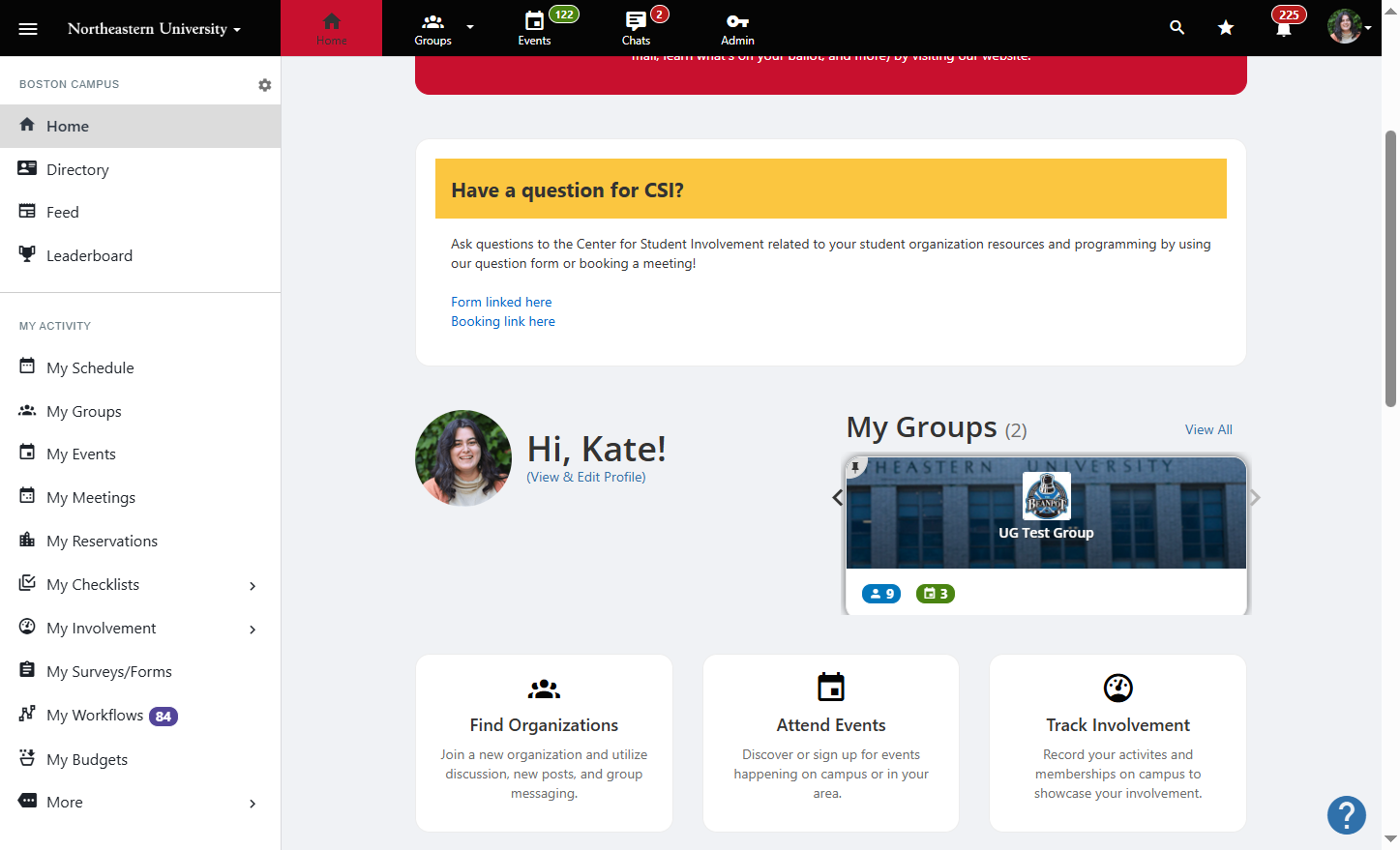Screen dimensions: 1400x850
Task: Open Northeastern University campus dropdown
Action: click(154, 29)
